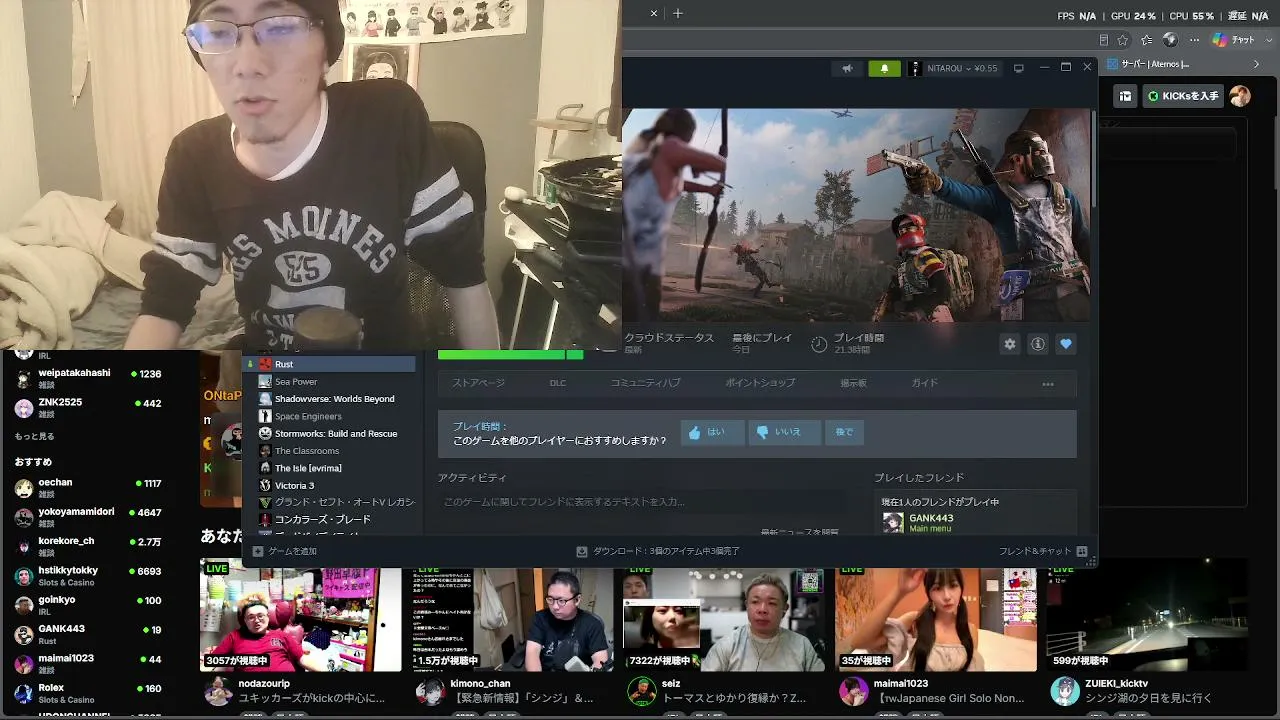Image resolution: width=1280 pixels, height=720 pixels.
Task: Open ZNK2525 channel in sidebar
Action: pyautogui.click(x=87, y=407)
